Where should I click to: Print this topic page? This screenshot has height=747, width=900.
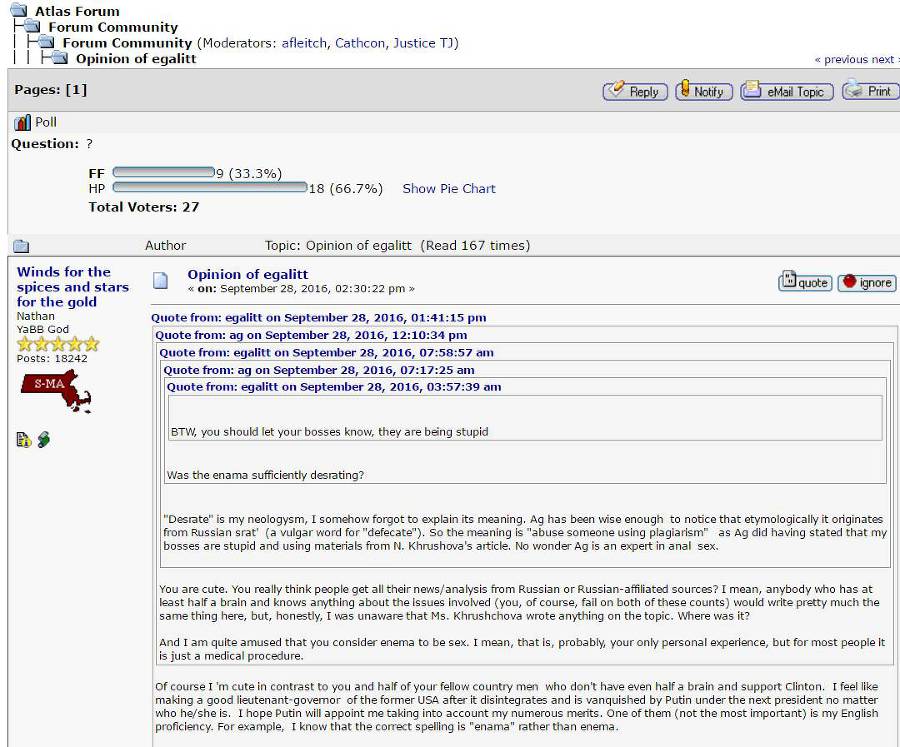[x=867, y=91]
